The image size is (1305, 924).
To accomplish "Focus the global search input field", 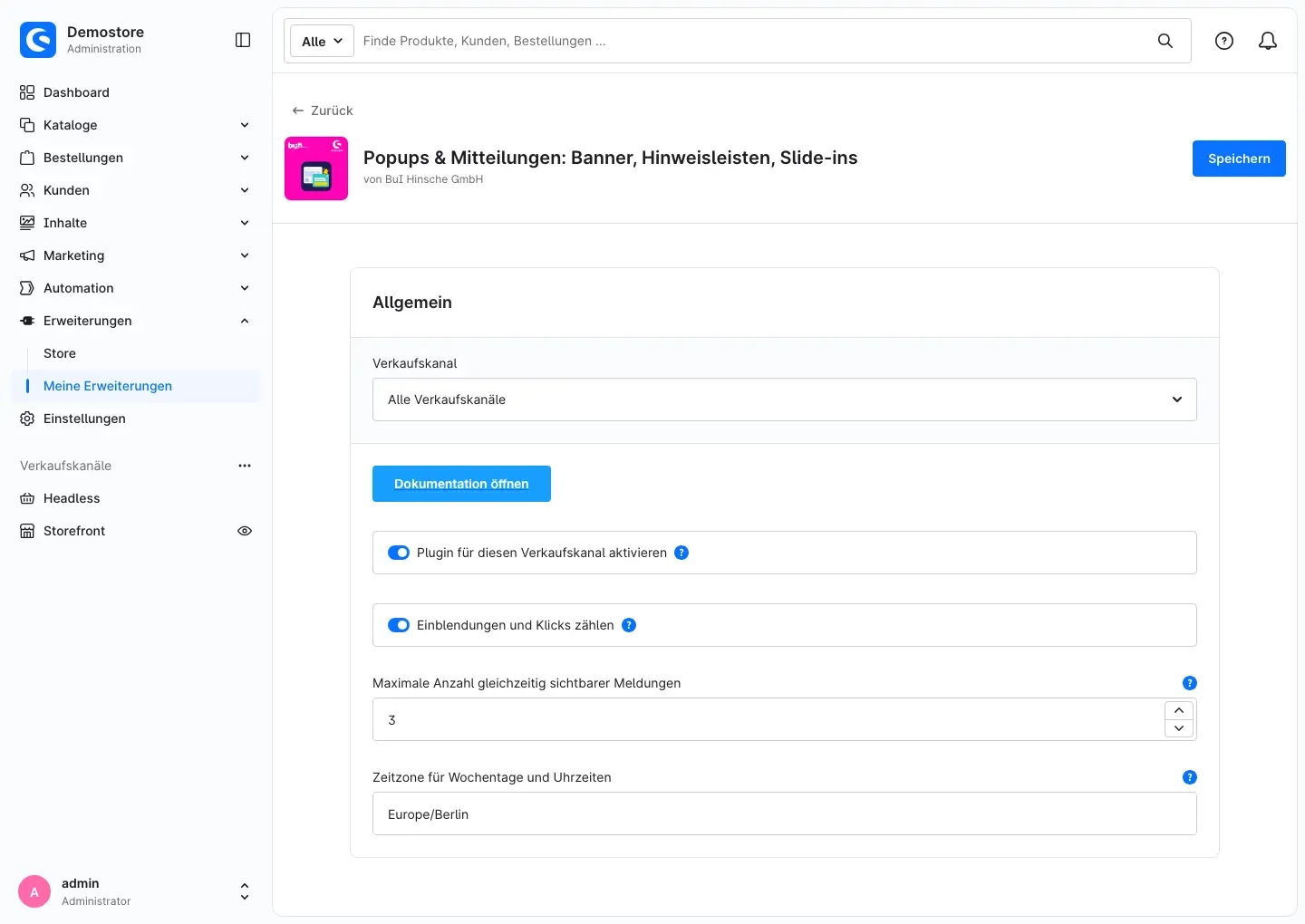I will [x=752, y=41].
